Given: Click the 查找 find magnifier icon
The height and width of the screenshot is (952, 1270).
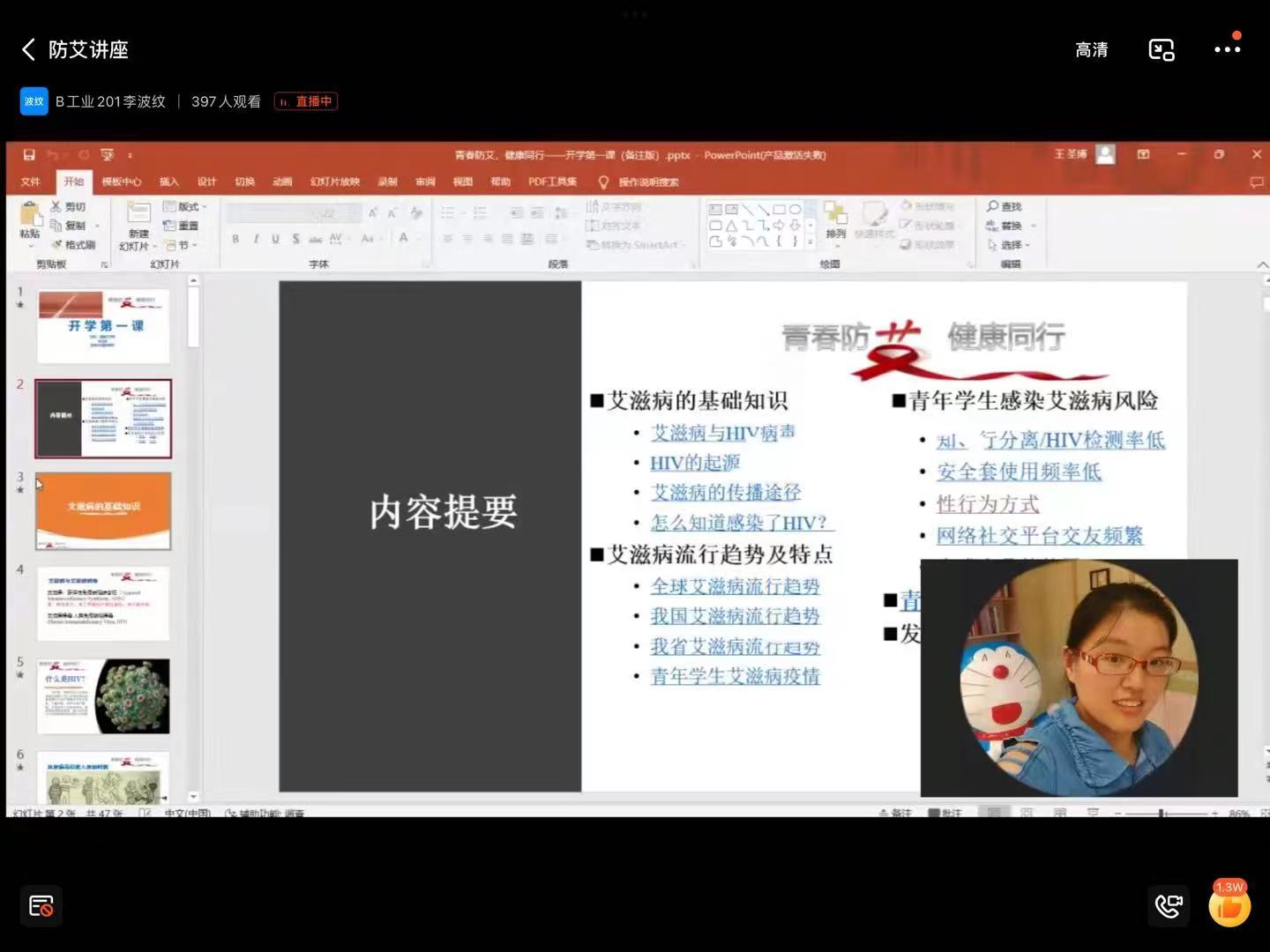Looking at the screenshot, I should coord(994,206).
